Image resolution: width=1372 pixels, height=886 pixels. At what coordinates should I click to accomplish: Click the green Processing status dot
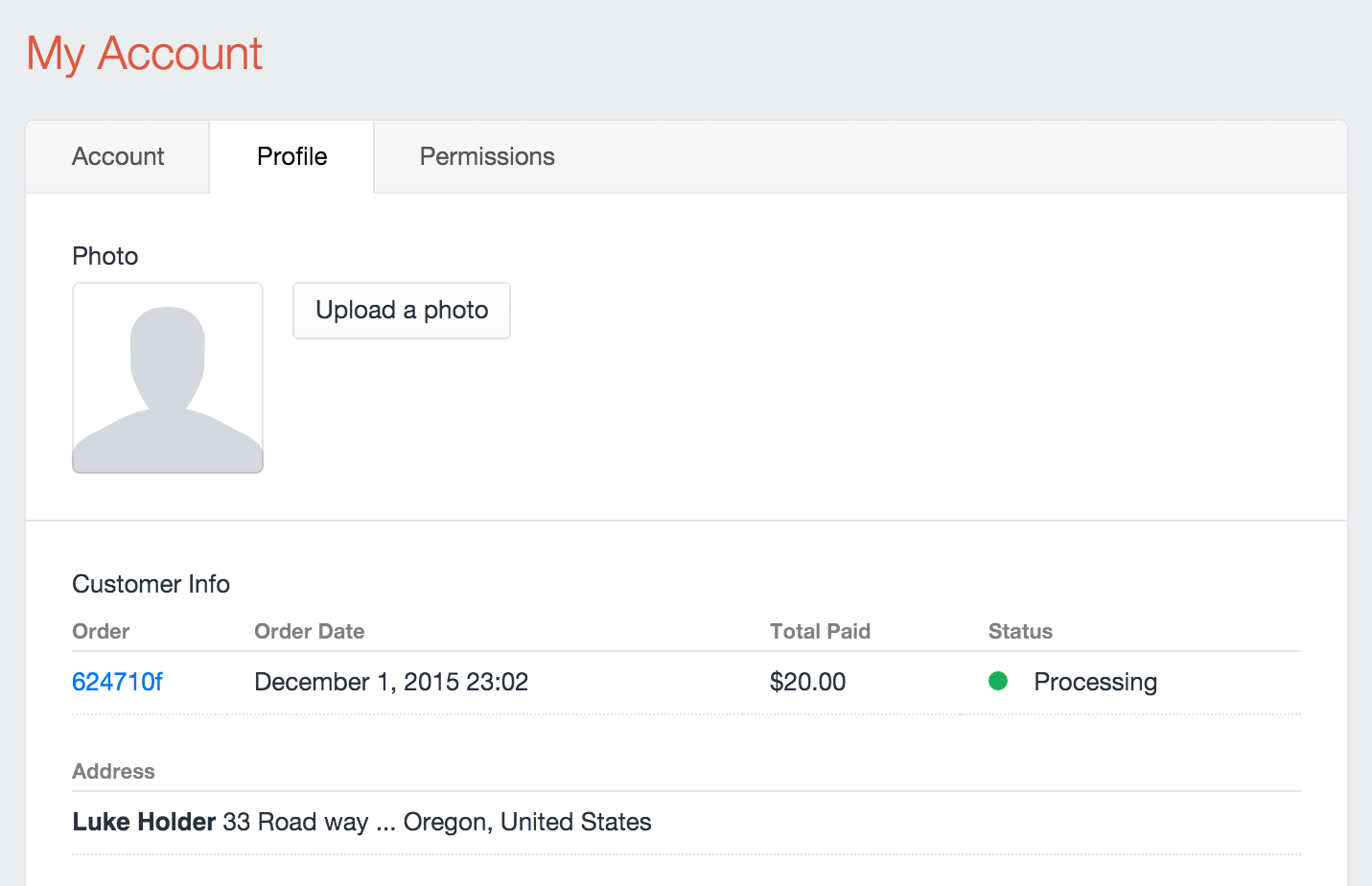tap(998, 681)
